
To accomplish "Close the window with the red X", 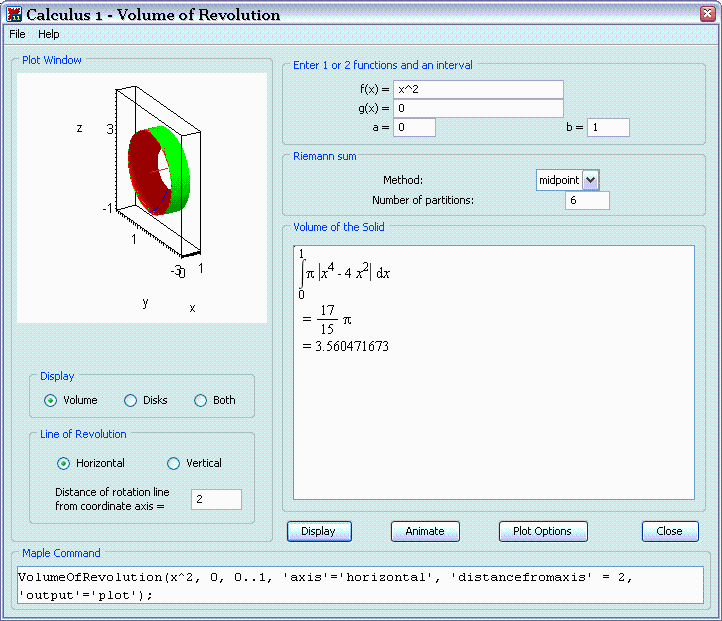I will [x=705, y=15].
